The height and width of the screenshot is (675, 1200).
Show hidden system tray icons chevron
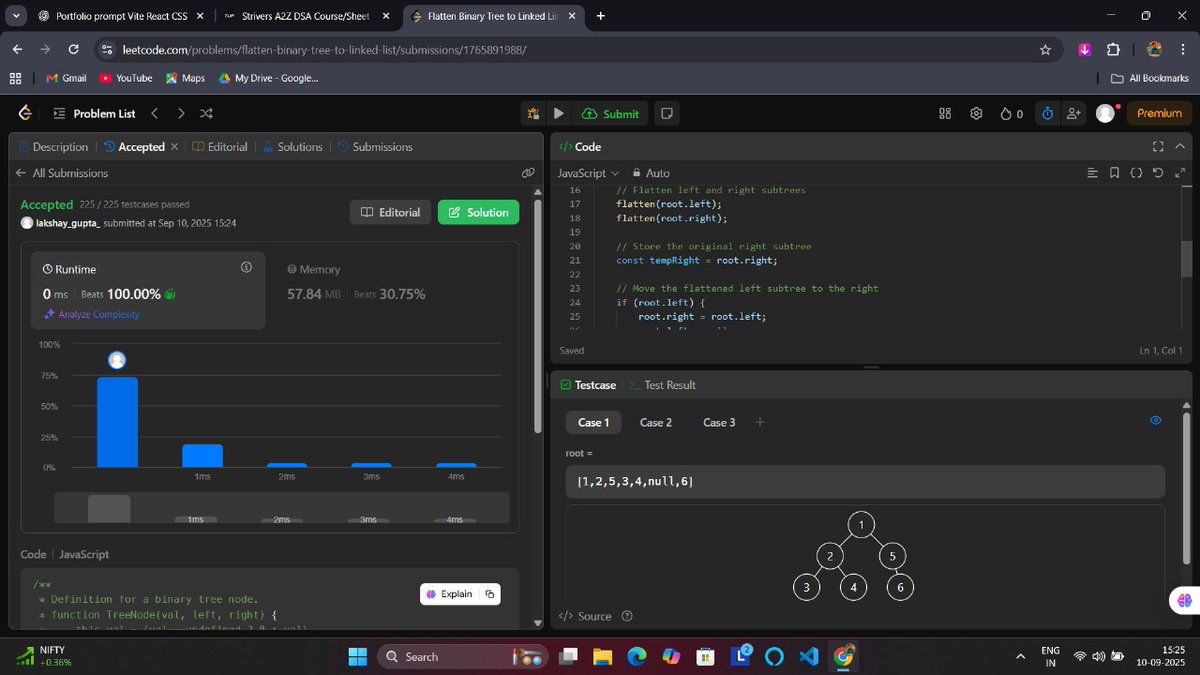point(1020,656)
